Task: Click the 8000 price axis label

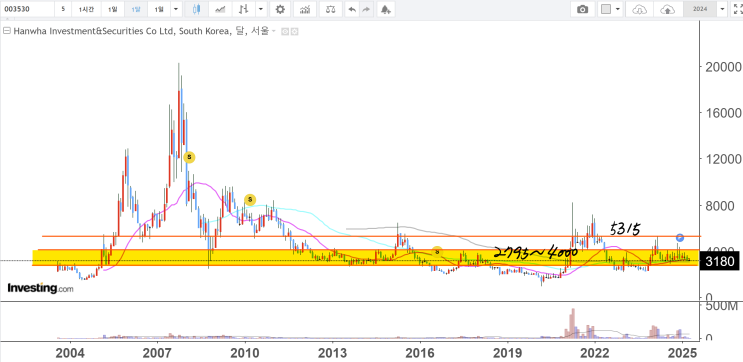Action: [719, 206]
